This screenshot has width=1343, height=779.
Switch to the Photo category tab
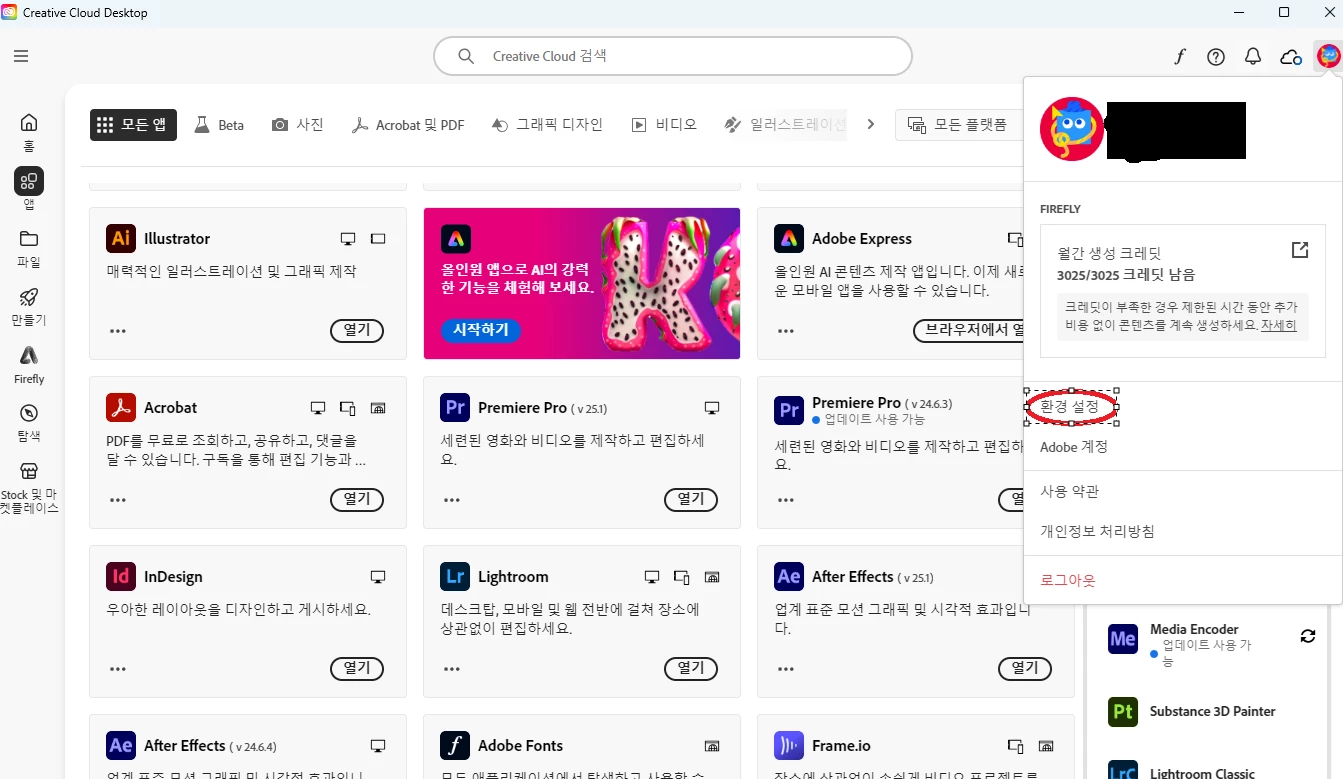pos(298,125)
